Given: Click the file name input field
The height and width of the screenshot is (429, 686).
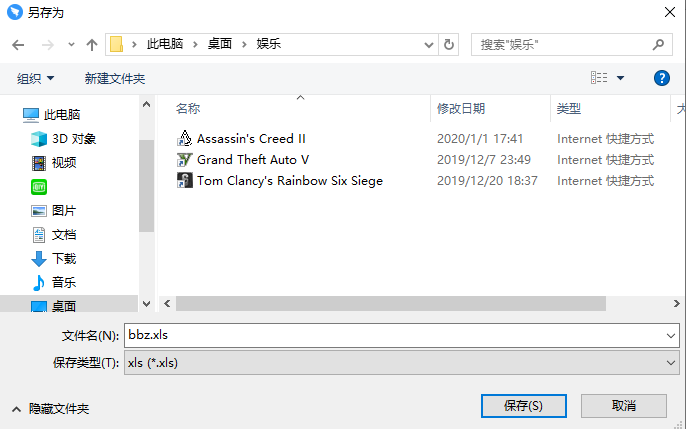Looking at the screenshot, I should coord(394,336).
